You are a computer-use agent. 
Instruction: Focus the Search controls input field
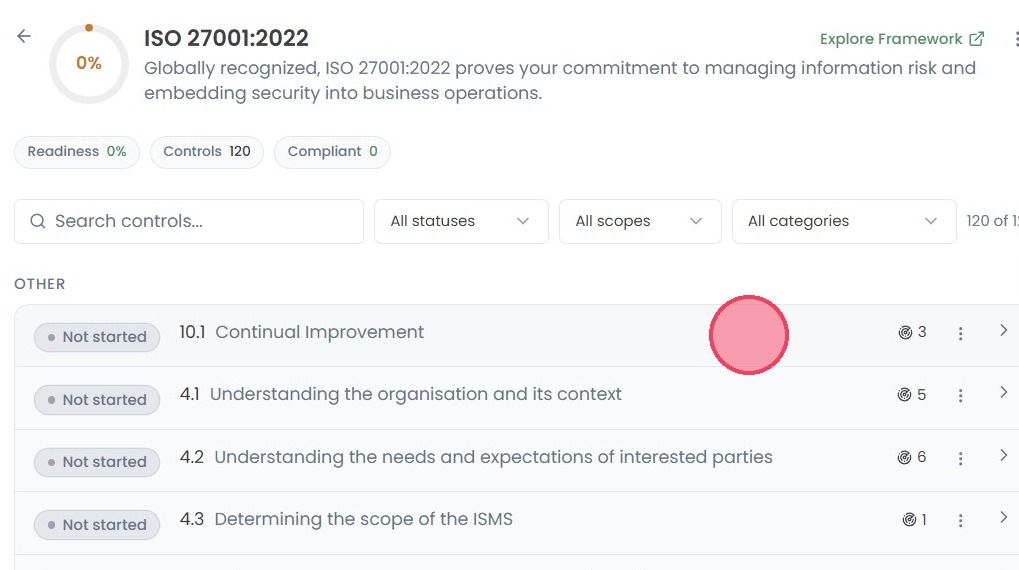click(x=188, y=222)
